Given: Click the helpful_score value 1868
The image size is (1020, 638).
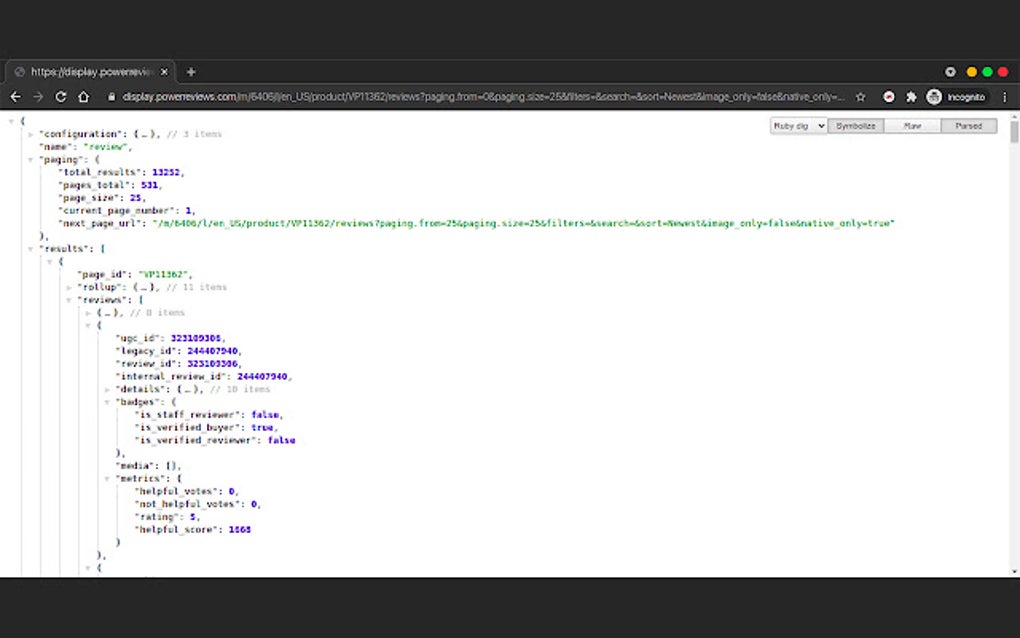Looking at the screenshot, I should [x=239, y=529].
